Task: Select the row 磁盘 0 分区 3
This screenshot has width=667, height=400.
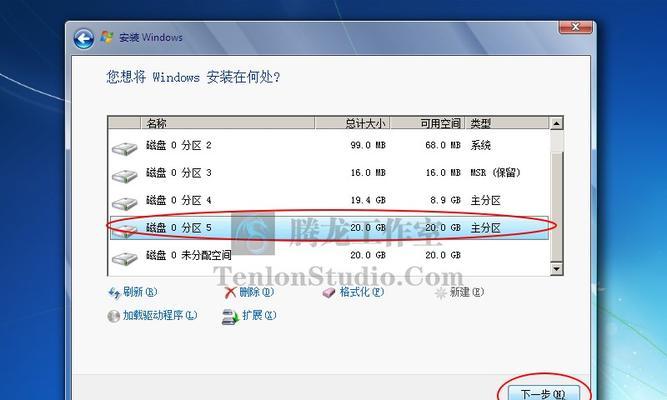Action: coord(329,173)
